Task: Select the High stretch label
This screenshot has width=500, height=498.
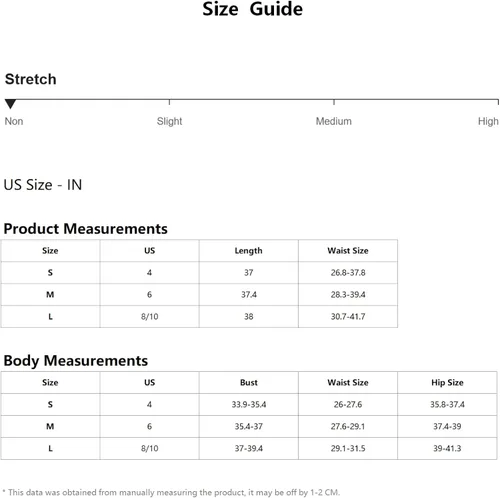Action: click(488, 121)
